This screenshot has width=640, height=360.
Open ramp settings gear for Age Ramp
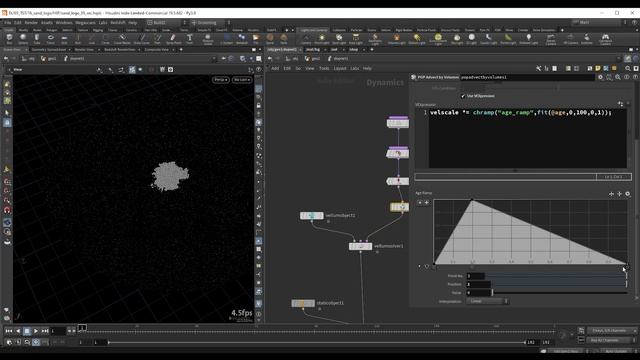tap(628, 194)
